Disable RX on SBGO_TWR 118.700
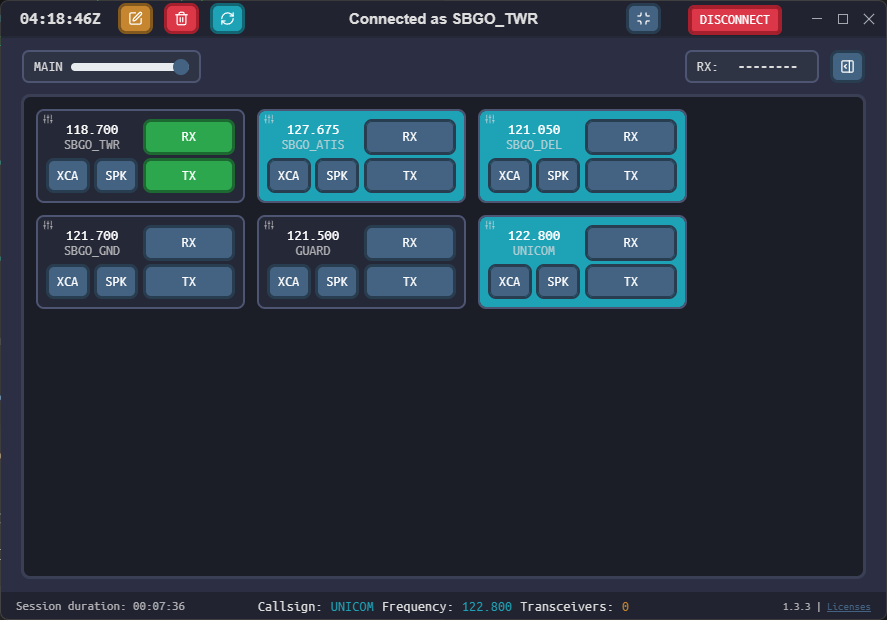The height and width of the screenshot is (620, 887). click(x=189, y=137)
